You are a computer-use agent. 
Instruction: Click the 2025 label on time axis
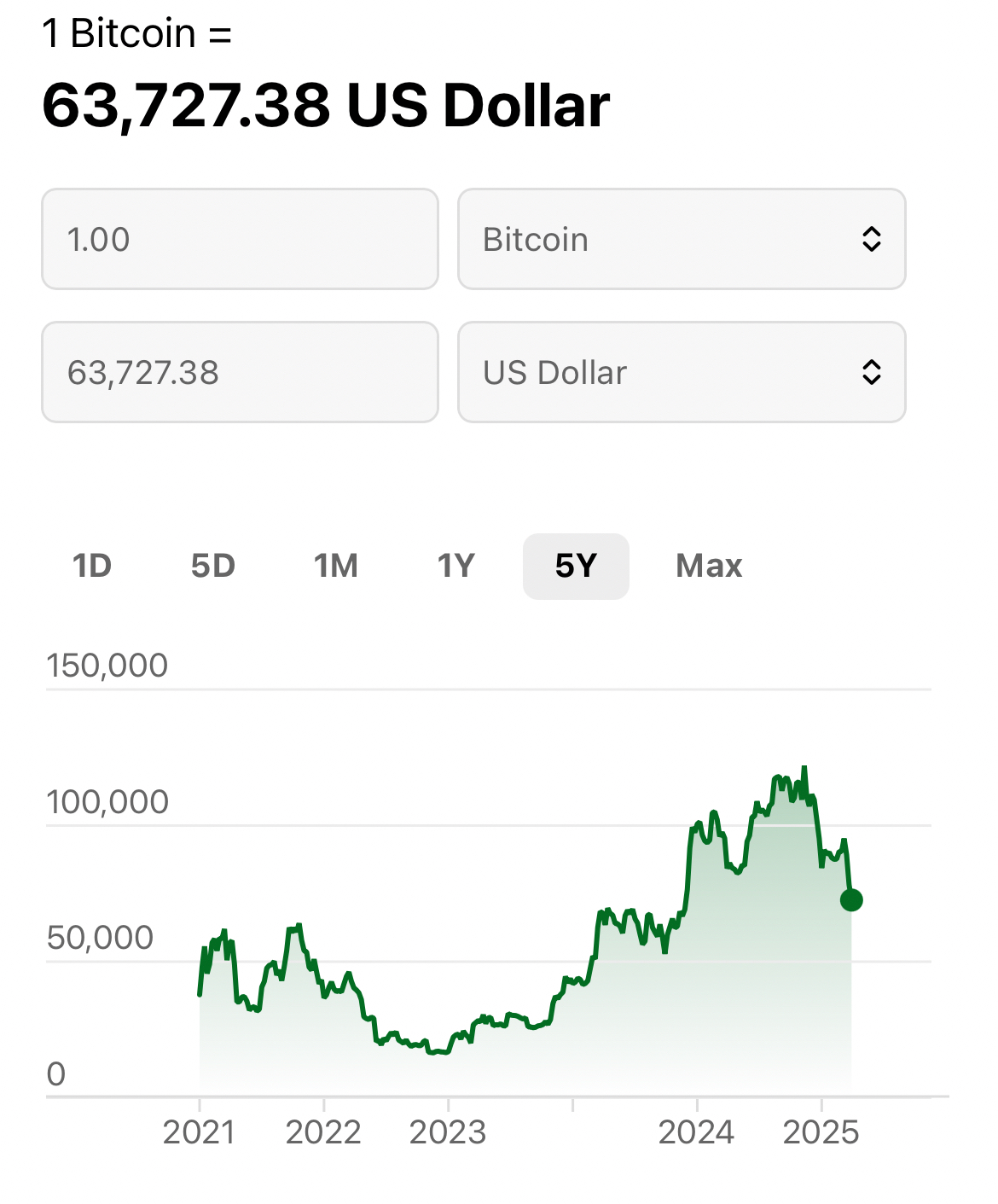coord(821,1132)
